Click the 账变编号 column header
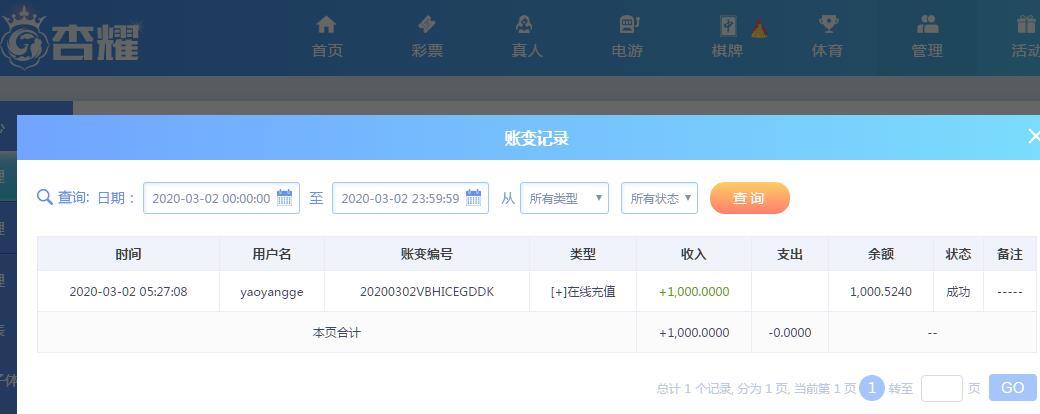The height and width of the screenshot is (414, 1040). click(426, 254)
